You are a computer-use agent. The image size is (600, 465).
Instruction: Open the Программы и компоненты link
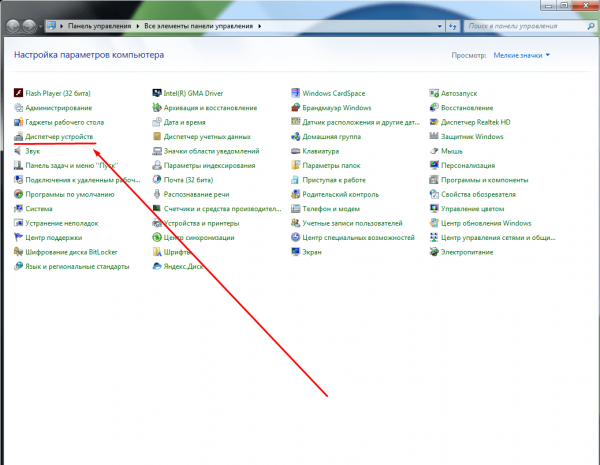pos(484,180)
